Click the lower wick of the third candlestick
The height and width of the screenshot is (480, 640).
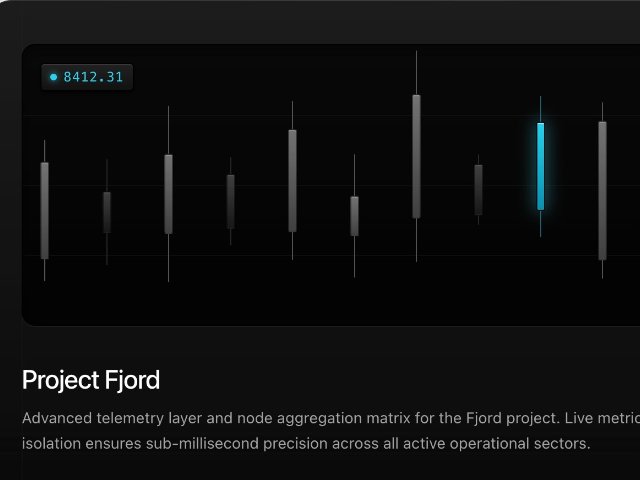click(x=169, y=258)
